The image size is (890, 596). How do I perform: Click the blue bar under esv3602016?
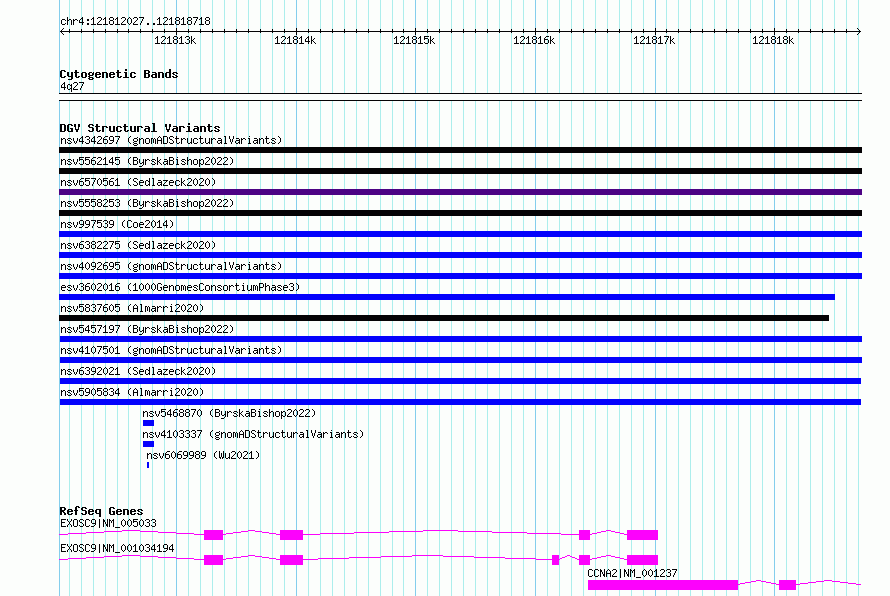447,297
